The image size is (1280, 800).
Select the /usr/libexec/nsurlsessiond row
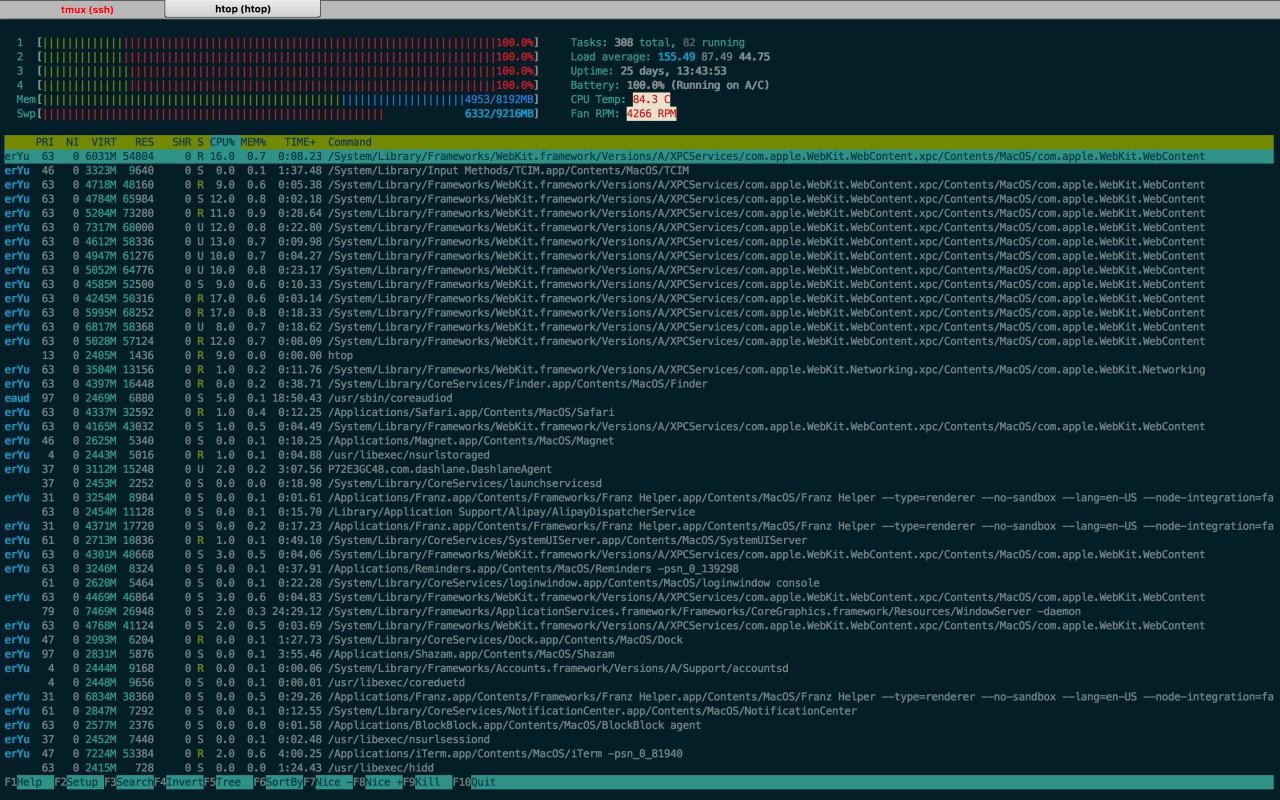pos(640,739)
